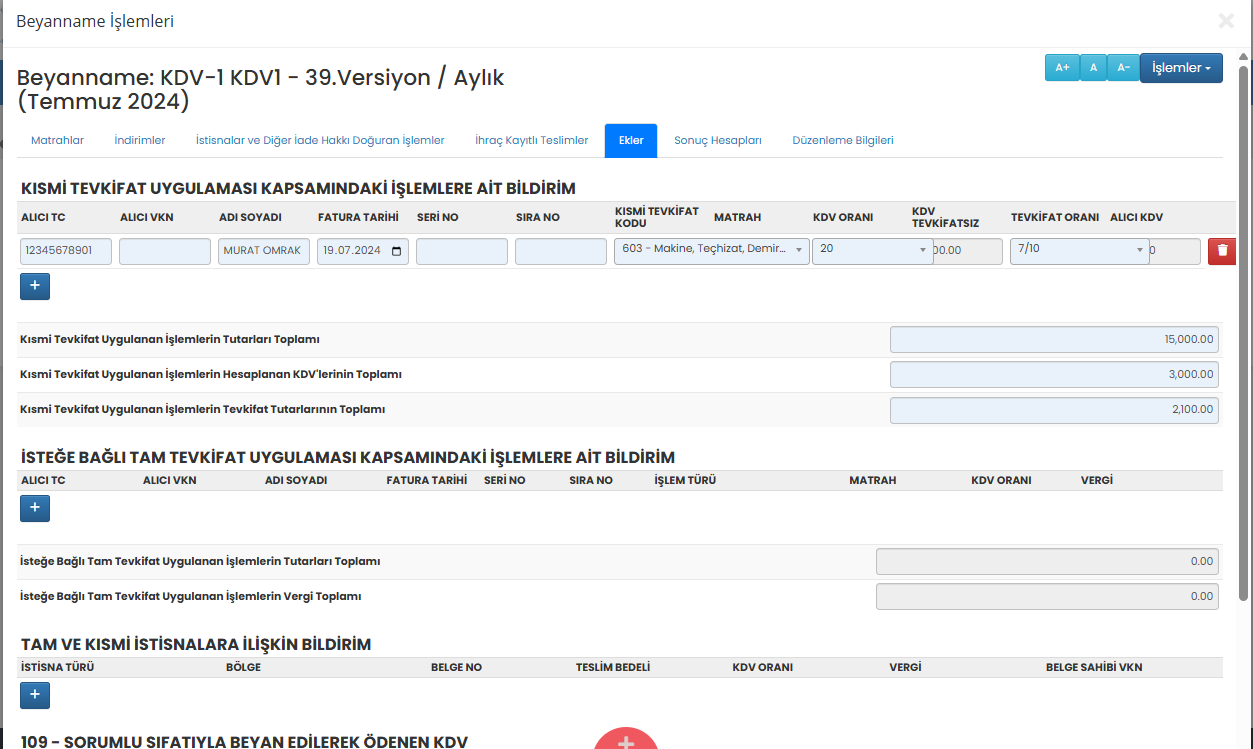This screenshot has width=1253, height=749.
Task: Decrease font size with A- button
Action: [1123, 68]
